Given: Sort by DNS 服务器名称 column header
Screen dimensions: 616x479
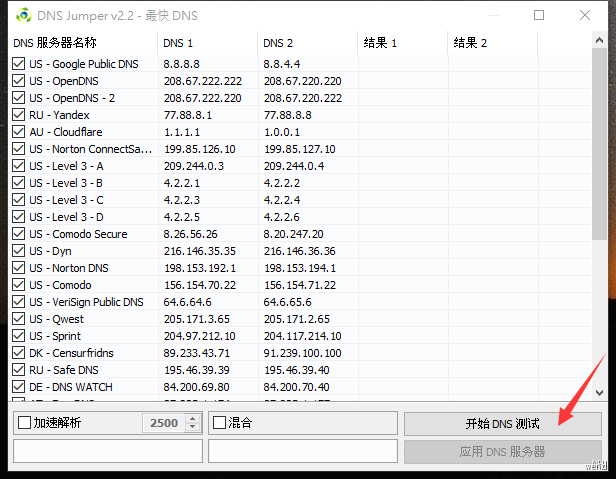Looking at the screenshot, I should (x=83, y=43).
